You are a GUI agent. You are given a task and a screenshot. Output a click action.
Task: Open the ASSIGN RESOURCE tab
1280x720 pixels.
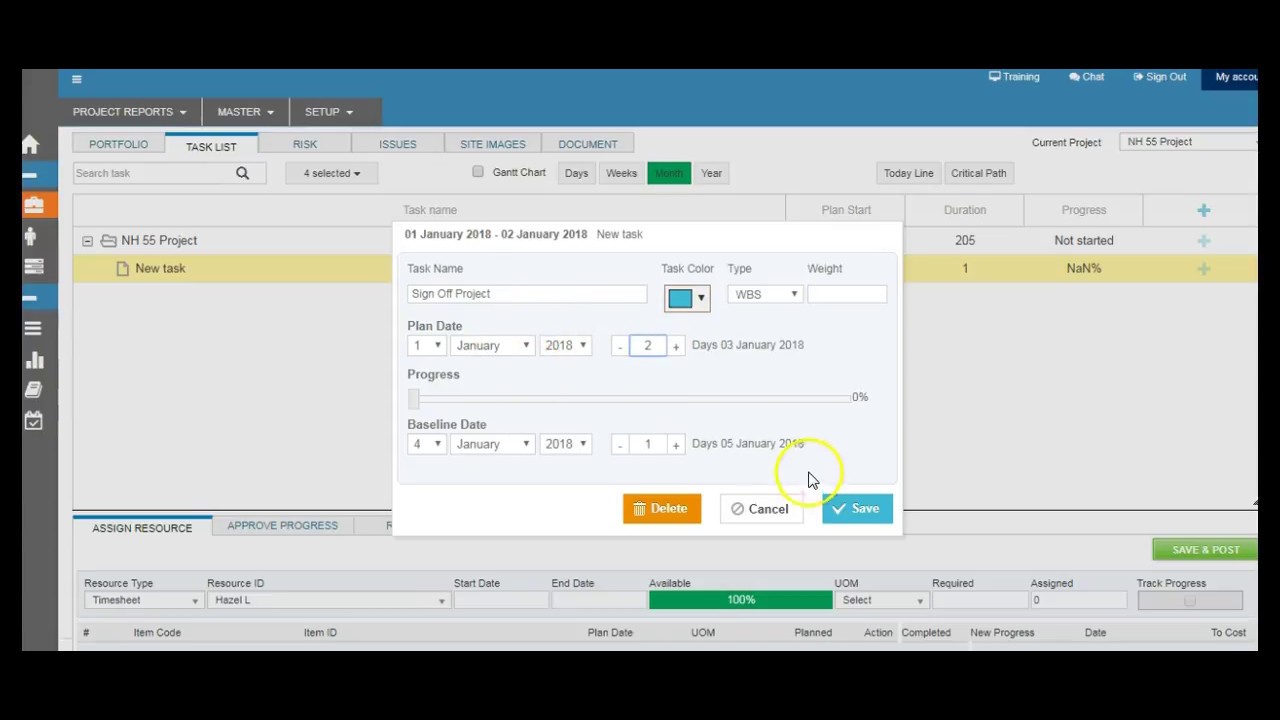click(142, 528)
